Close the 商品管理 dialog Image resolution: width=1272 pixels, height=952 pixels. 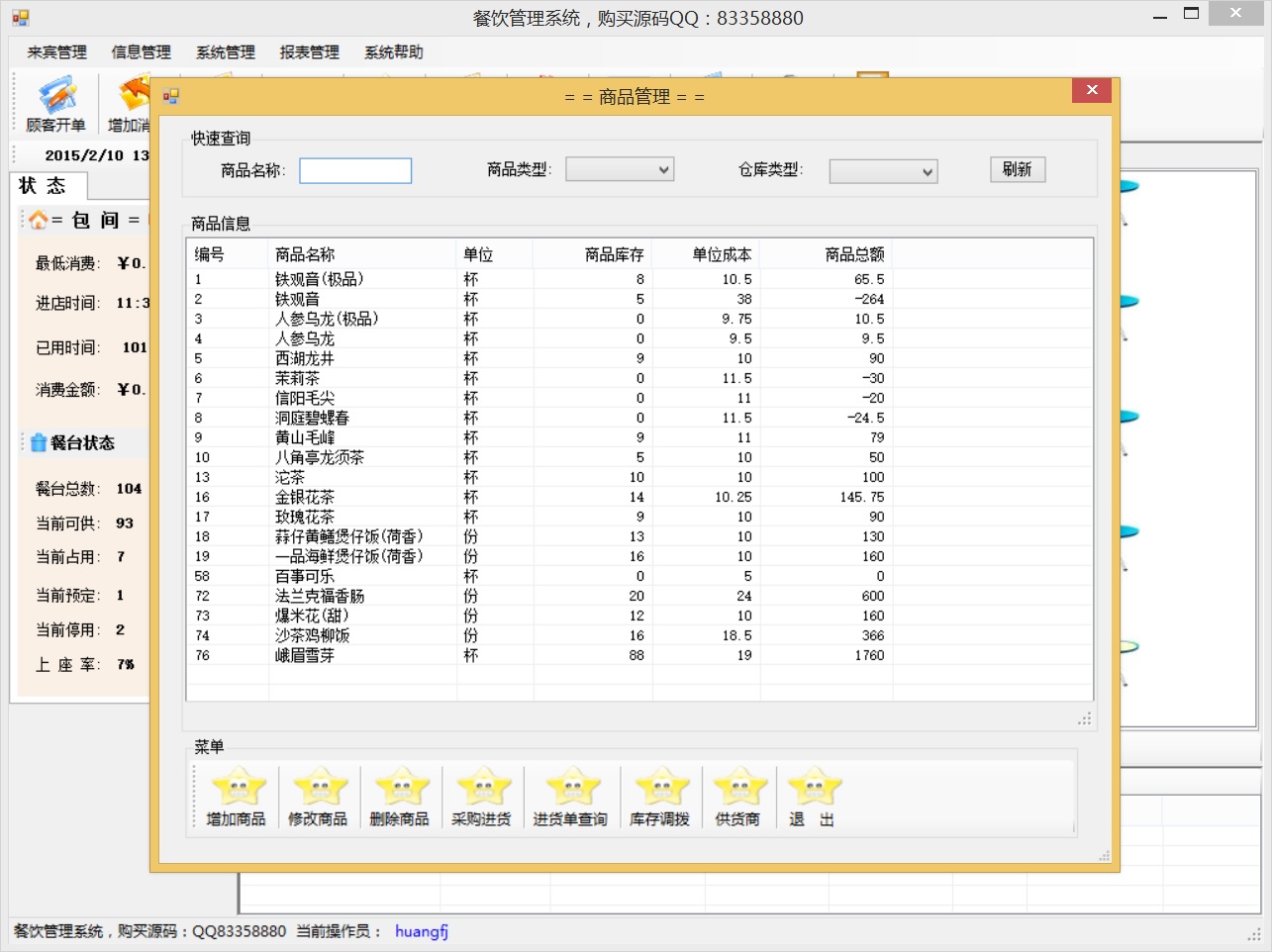pyautogui.click(x=1092, y=90)
